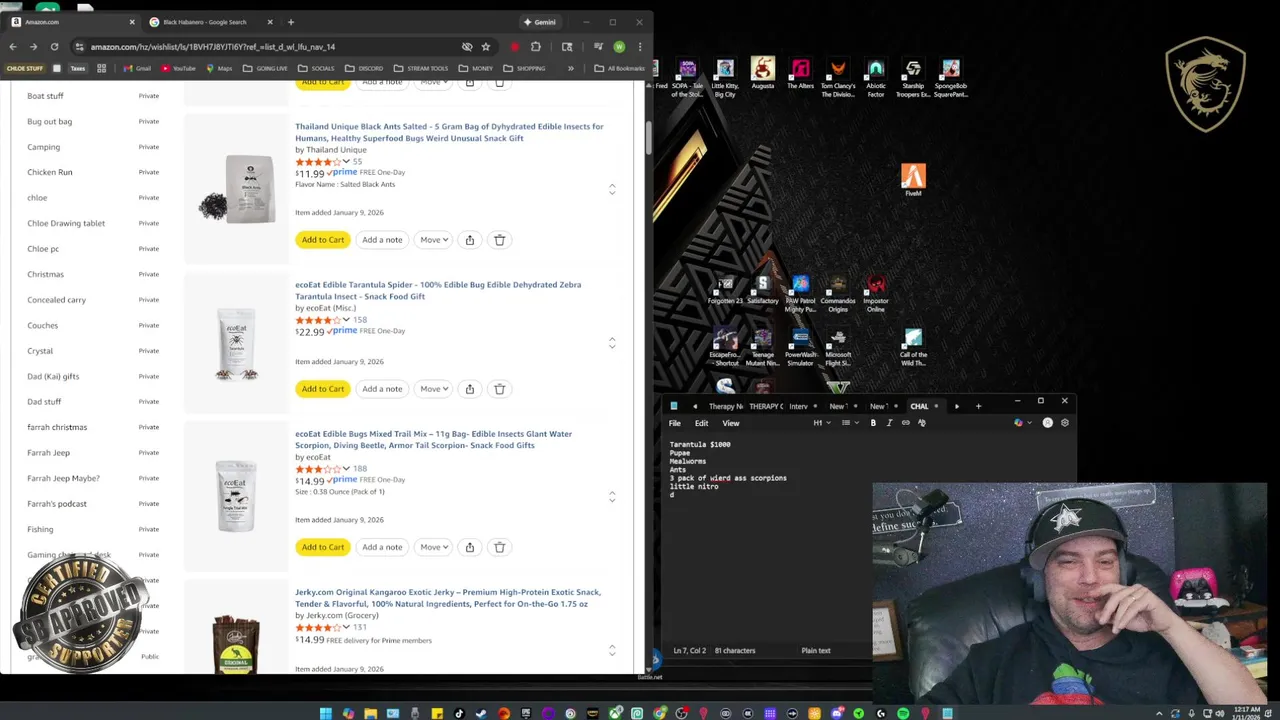Image resolution: width=1280 pixels, height=720 pixels.
Task: Reorder the Tarantula item with its up/down arrows
Action: (x=612, y=342)
